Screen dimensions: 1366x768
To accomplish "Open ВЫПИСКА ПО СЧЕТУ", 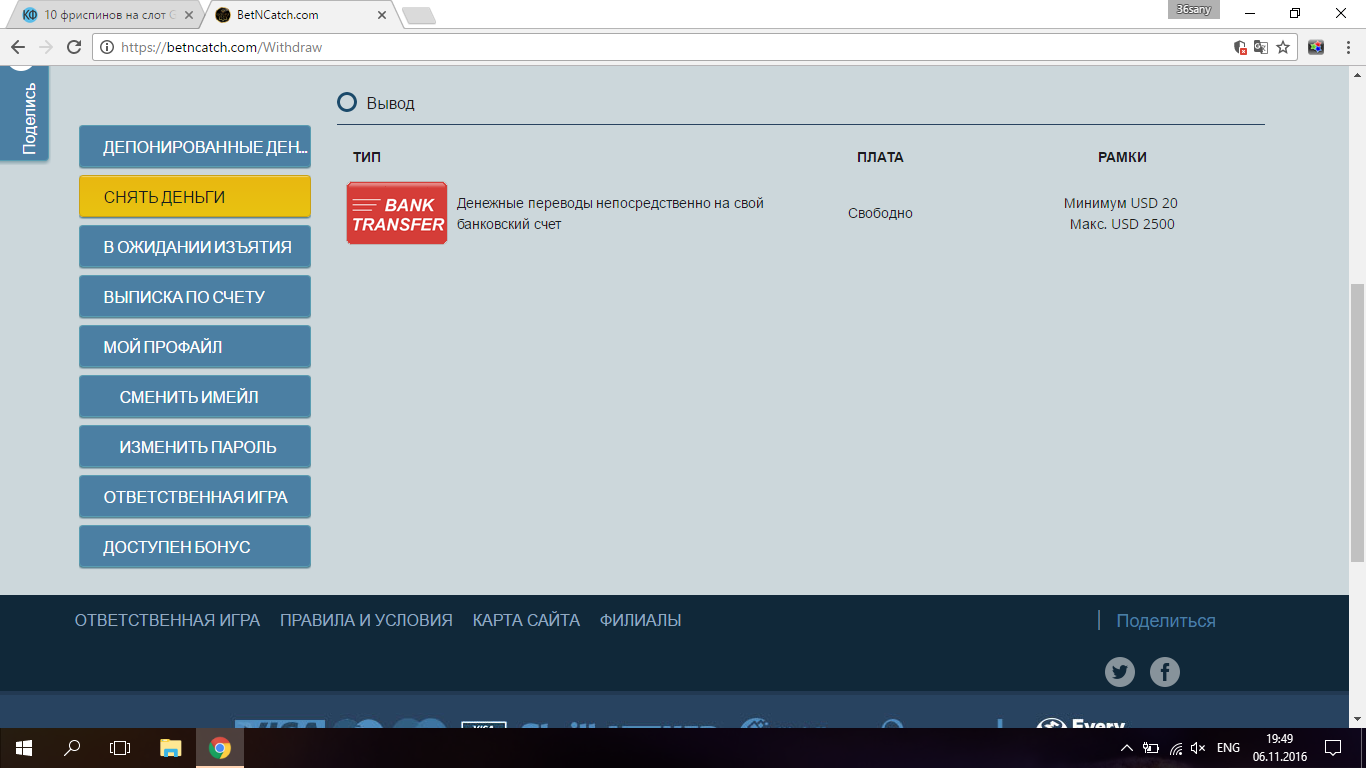I will 195,297.
